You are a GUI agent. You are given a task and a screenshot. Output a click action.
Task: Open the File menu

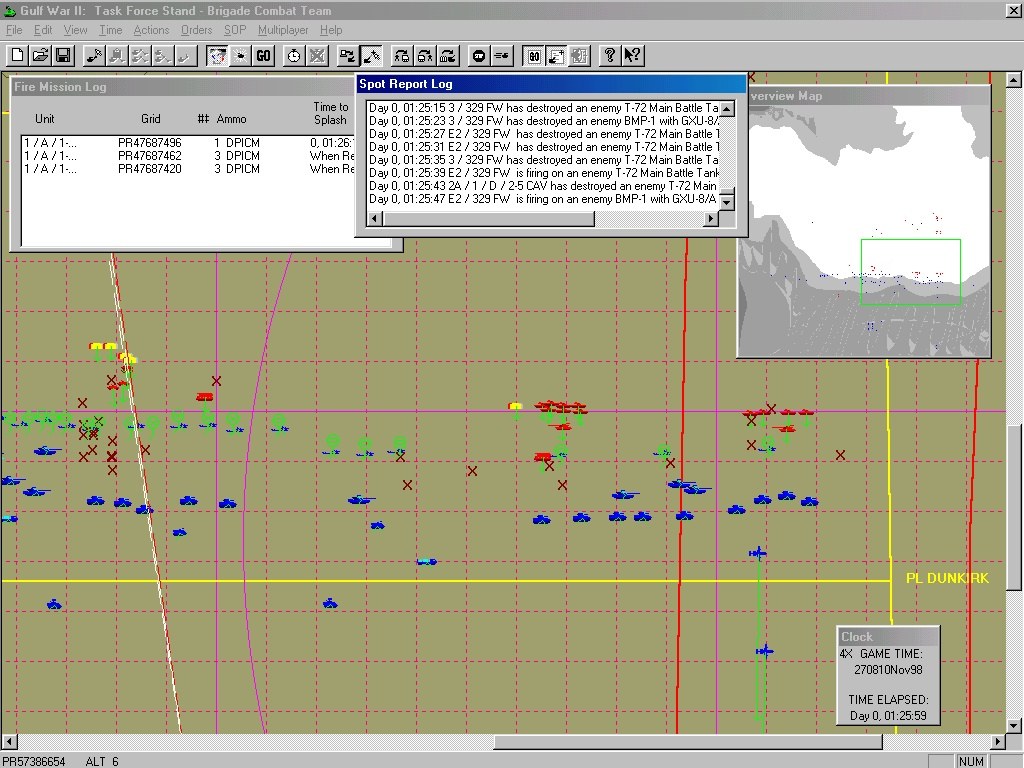point(14,30)
